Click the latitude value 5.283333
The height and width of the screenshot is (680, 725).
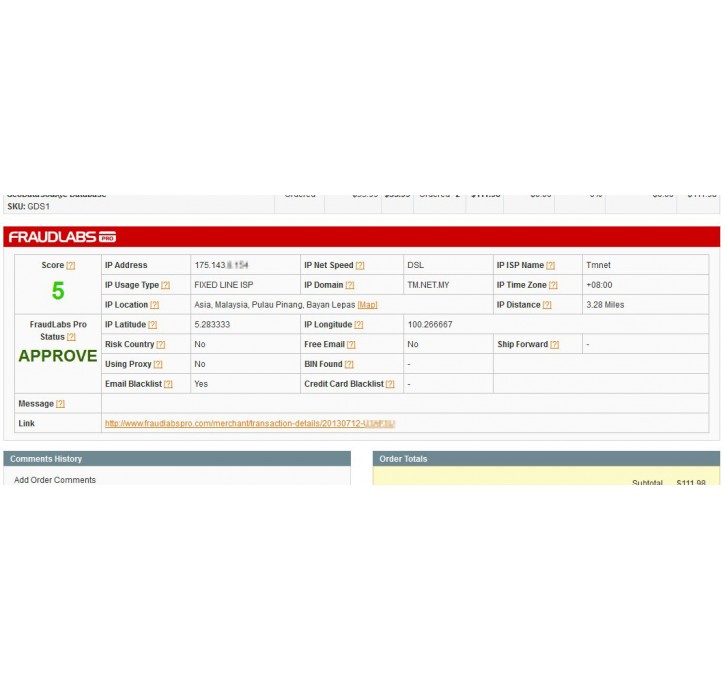(x=212, y=325)
